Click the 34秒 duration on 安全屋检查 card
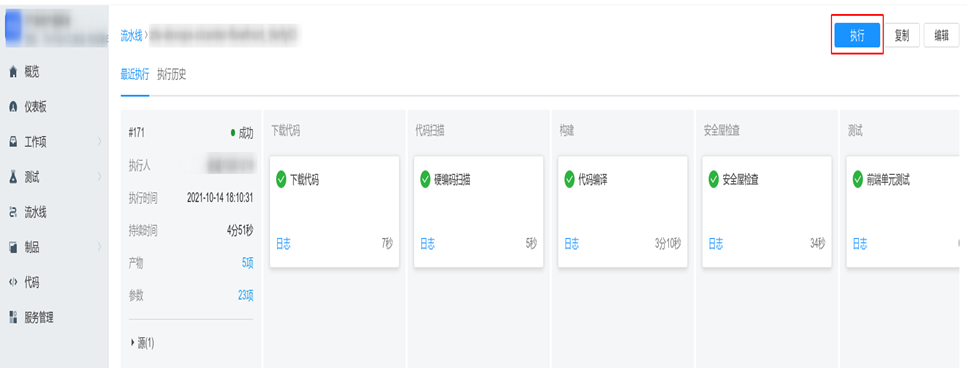Screen dimensions: 967x368 tap(818, 244)
